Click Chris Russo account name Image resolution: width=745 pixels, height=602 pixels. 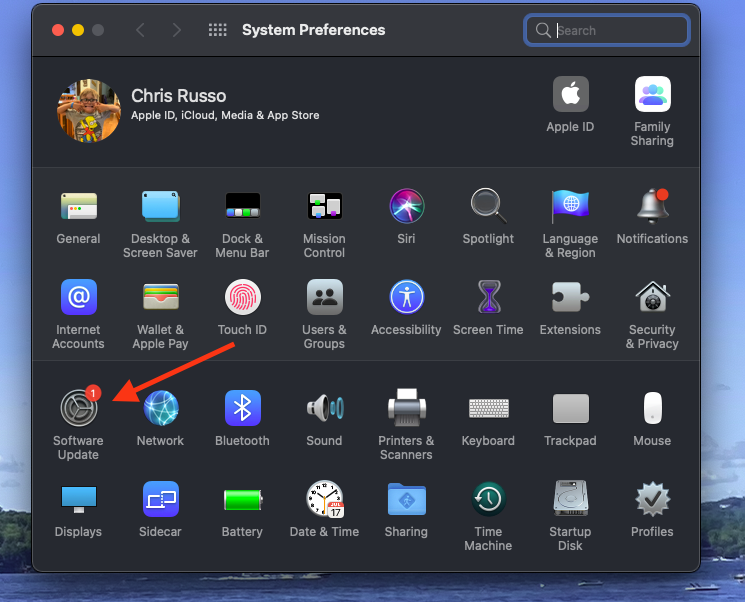click(179, 96)
